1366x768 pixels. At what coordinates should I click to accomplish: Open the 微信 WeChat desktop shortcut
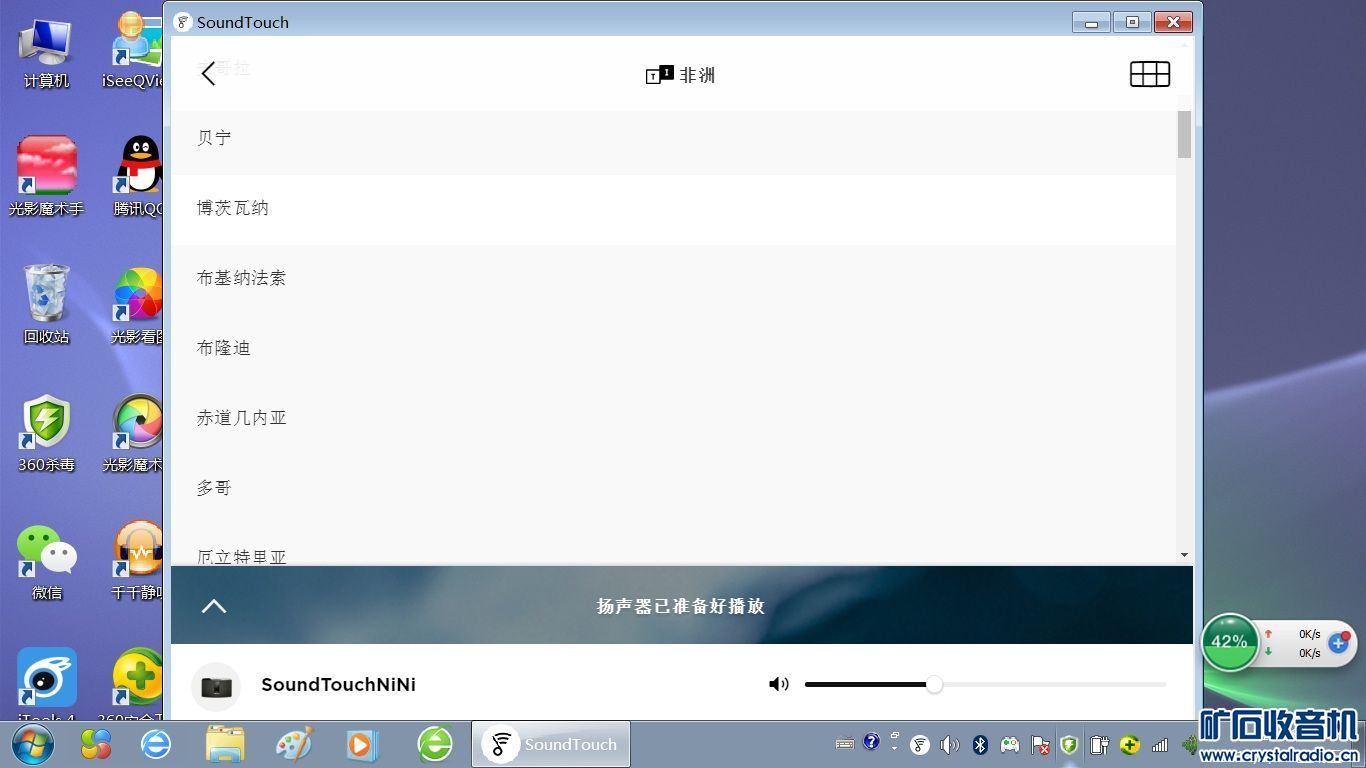point(46,561)
